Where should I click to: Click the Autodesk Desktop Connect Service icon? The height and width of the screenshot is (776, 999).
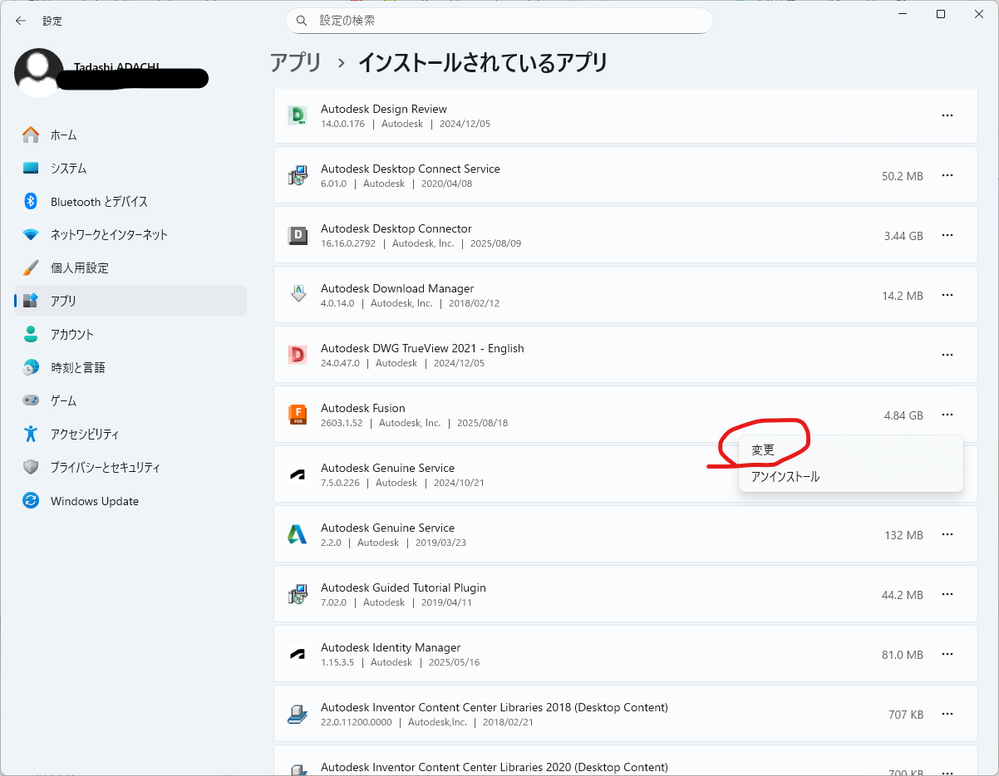[298, 175]
